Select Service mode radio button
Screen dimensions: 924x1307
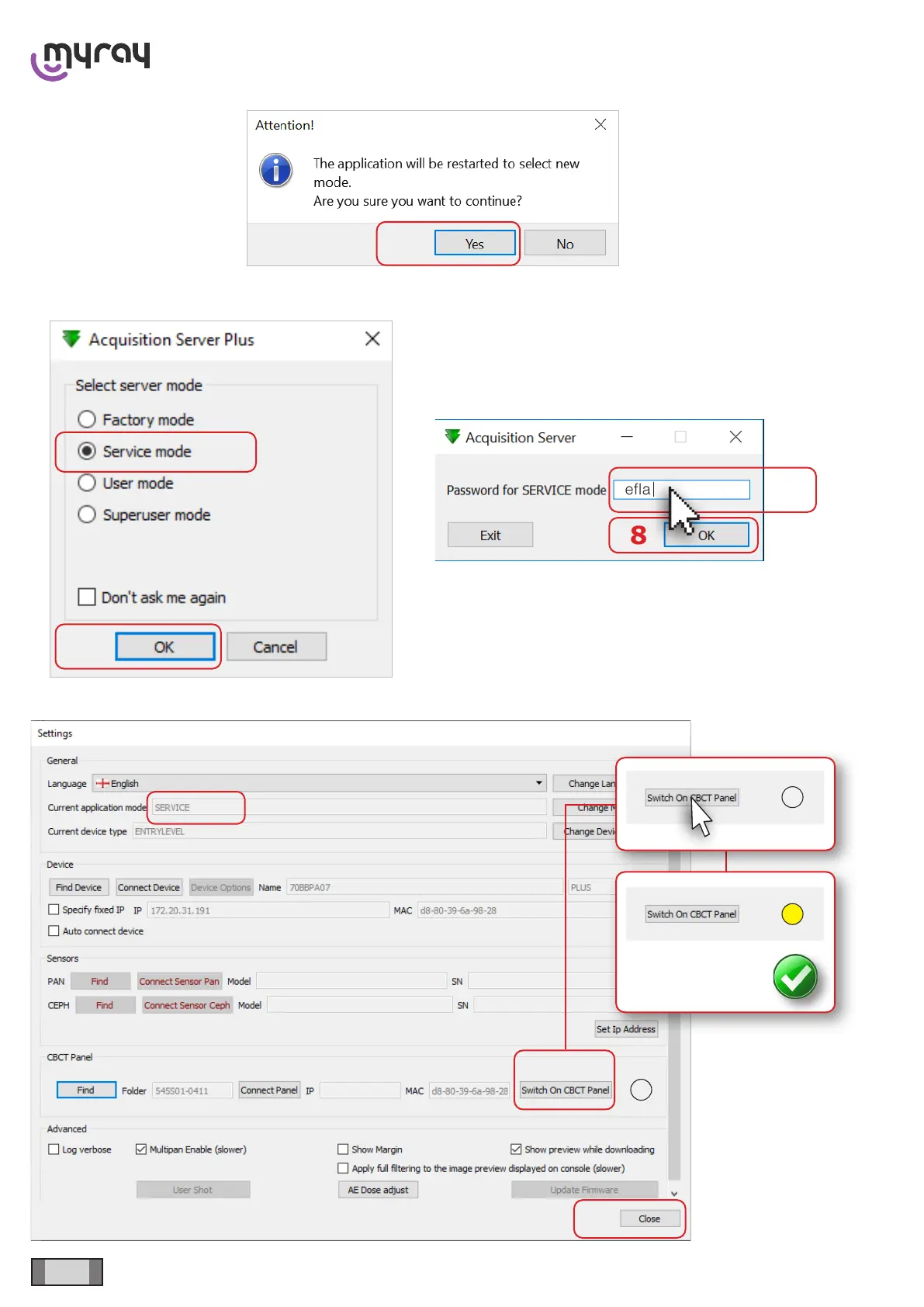pos(87,451)
